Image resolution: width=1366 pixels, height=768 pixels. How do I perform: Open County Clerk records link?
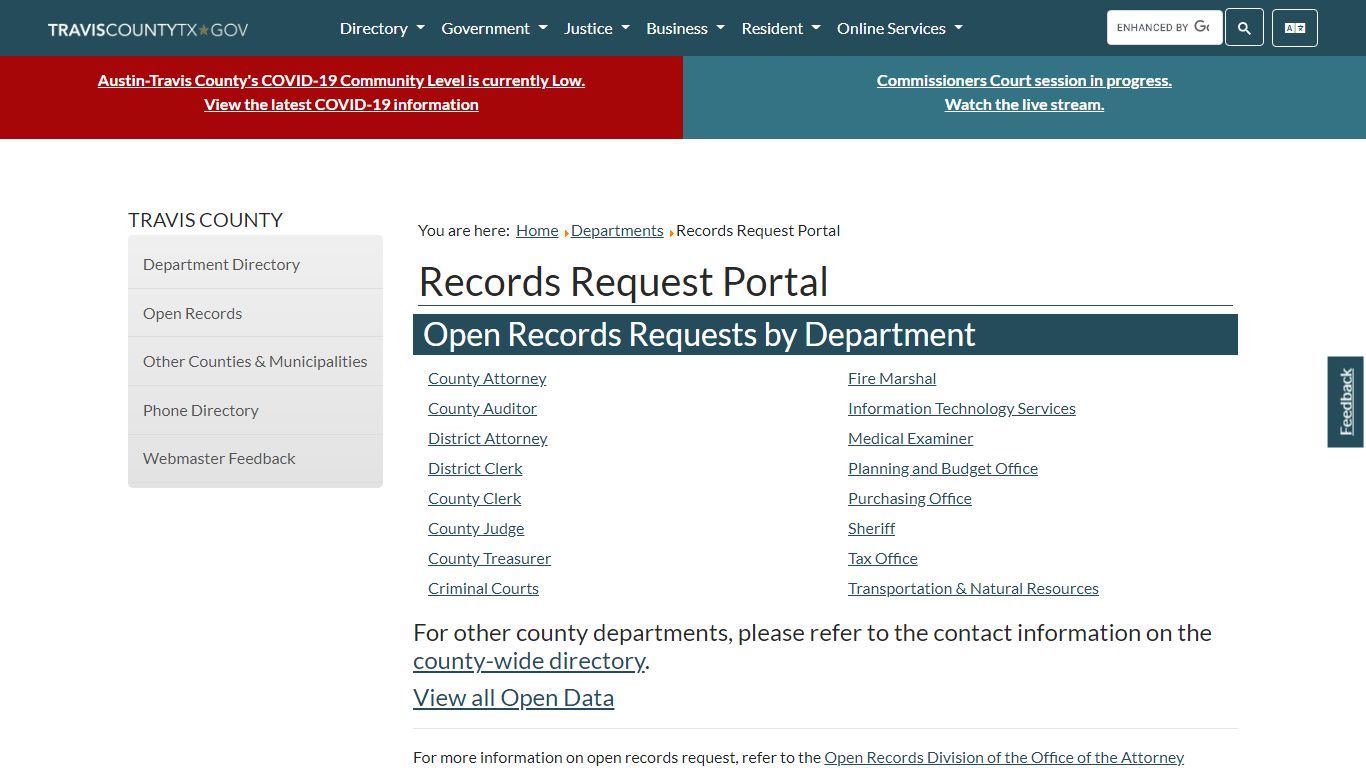click(x=475, y=498)
